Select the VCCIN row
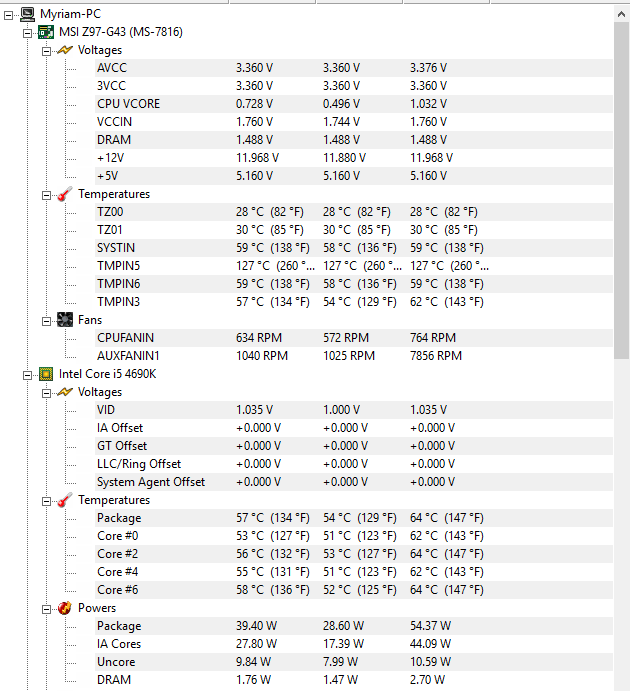The height and width of the screenshot is (691, 630). (x=354, y=122)
